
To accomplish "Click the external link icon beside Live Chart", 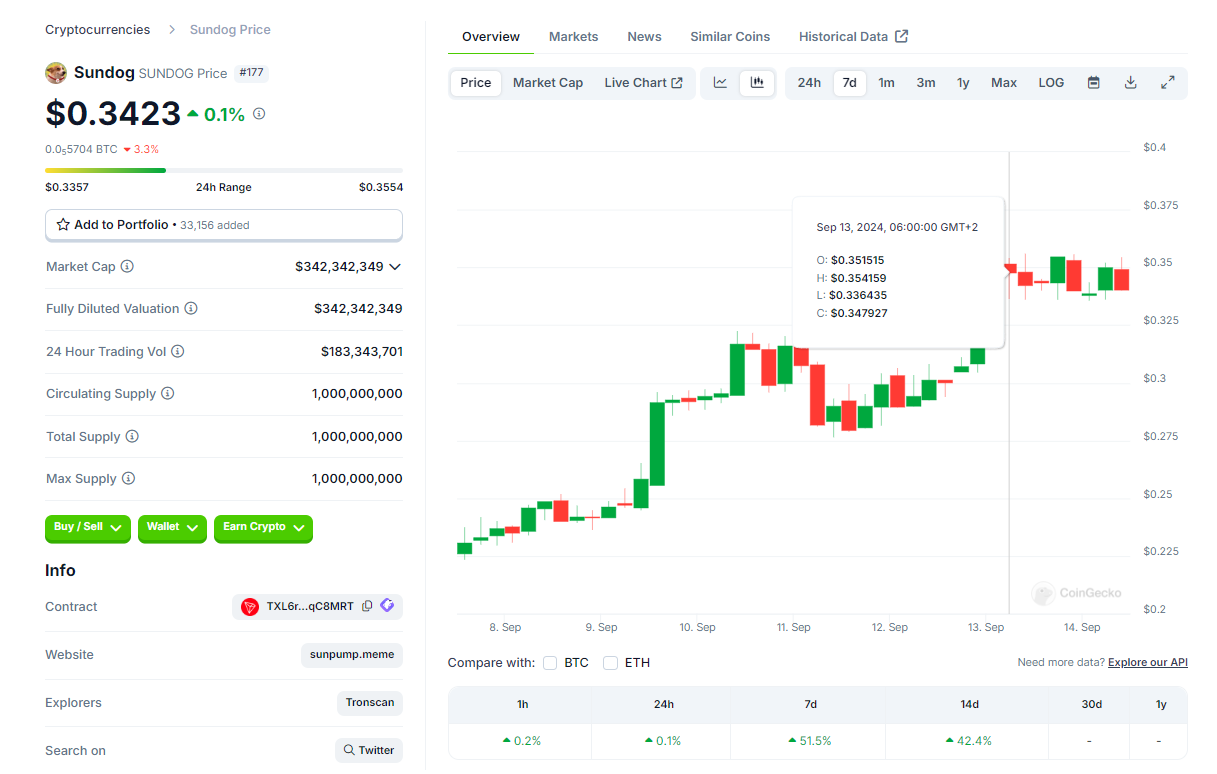I will coord(677,83).
